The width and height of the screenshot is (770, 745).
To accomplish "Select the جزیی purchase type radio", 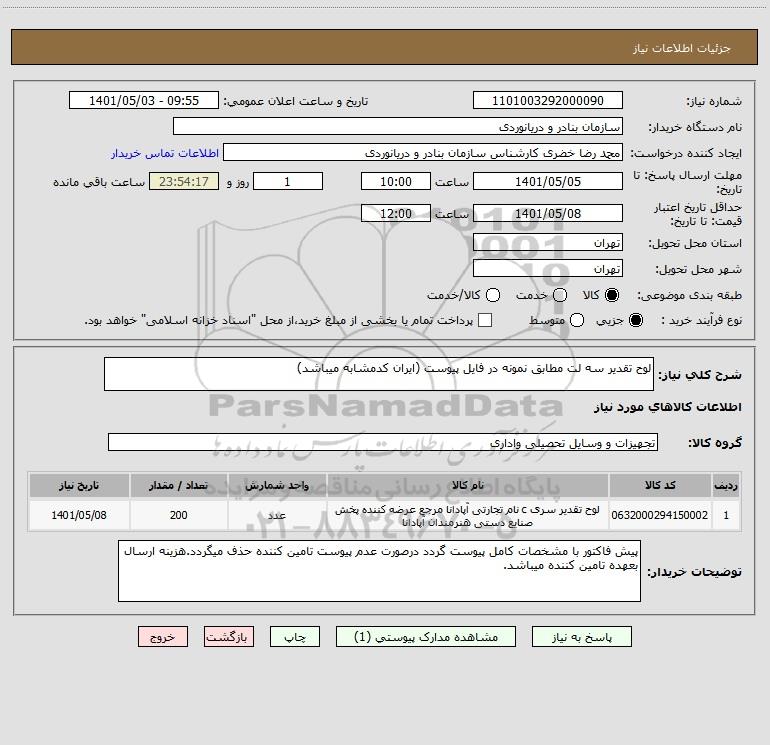I will pyautogui.click(x=635, y=320).
